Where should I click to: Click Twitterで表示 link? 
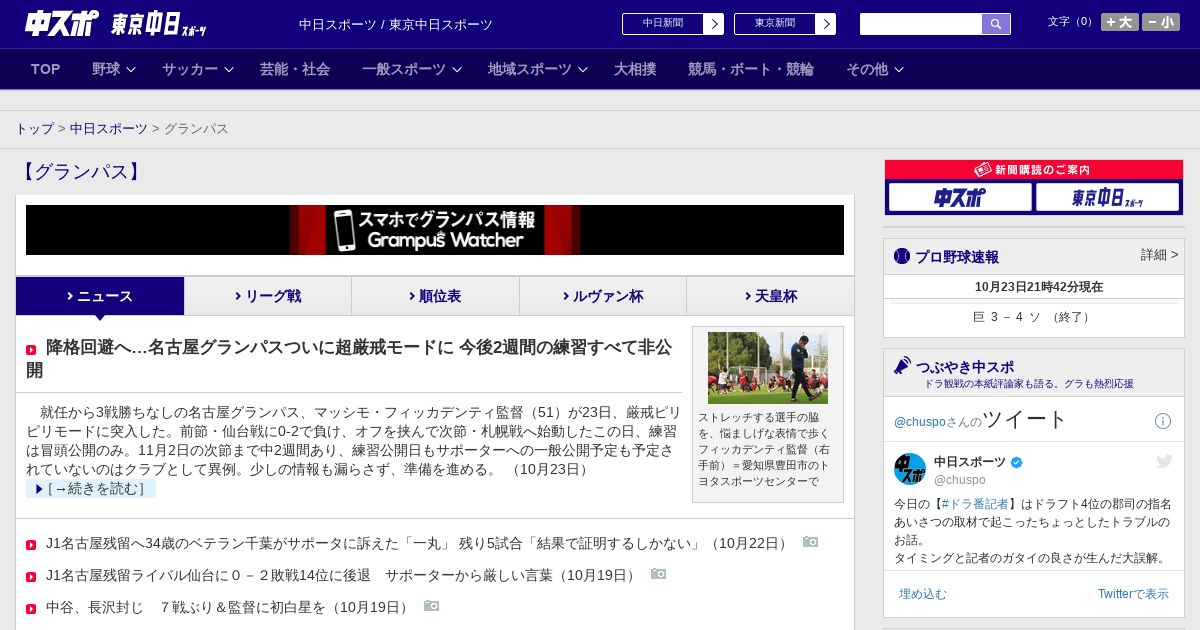coord(1133,594)
